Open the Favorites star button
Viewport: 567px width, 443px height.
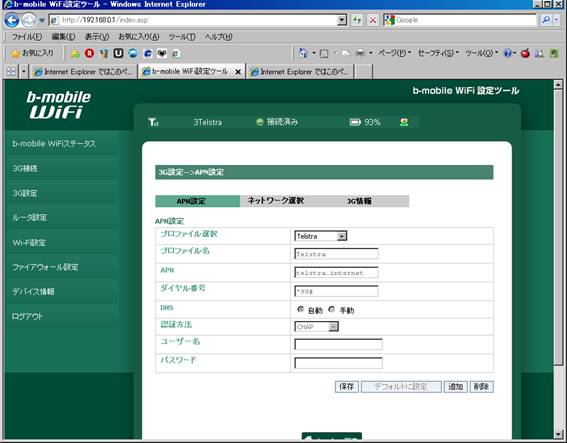(32, 54)
